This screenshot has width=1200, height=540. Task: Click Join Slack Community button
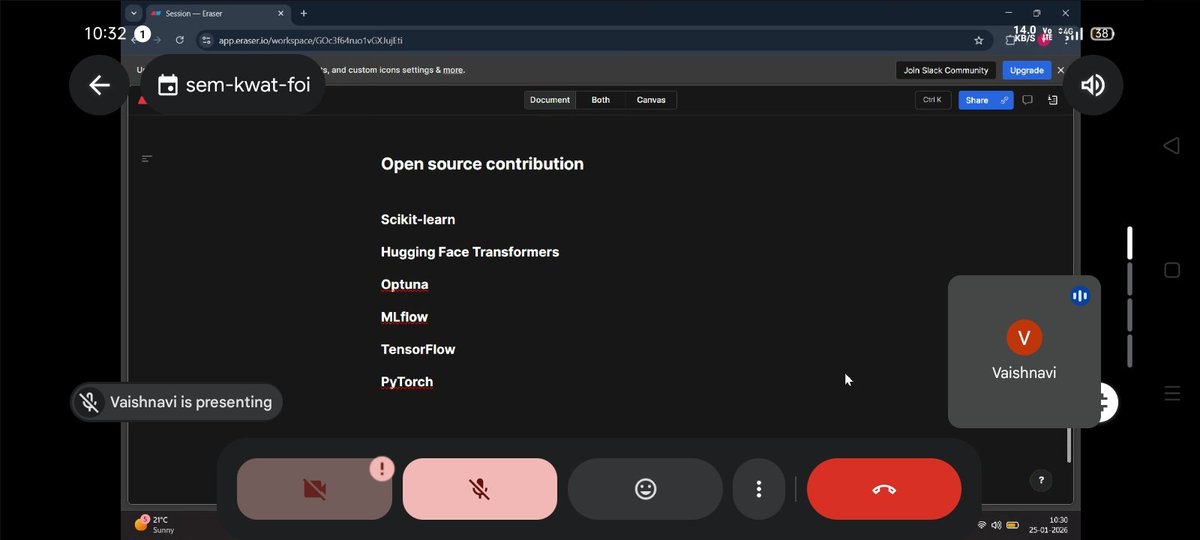tap(946, 70)
